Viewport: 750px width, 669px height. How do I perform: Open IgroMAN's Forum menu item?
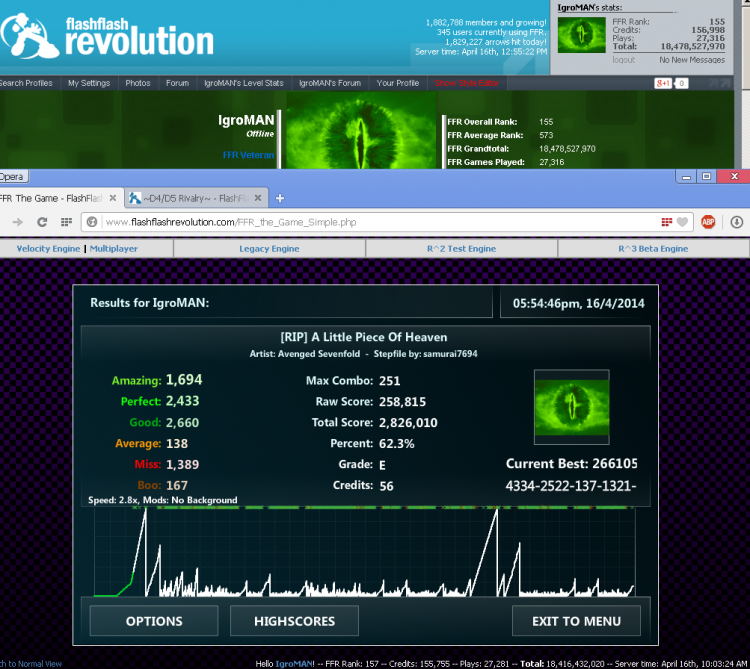[x=330, y=83]
